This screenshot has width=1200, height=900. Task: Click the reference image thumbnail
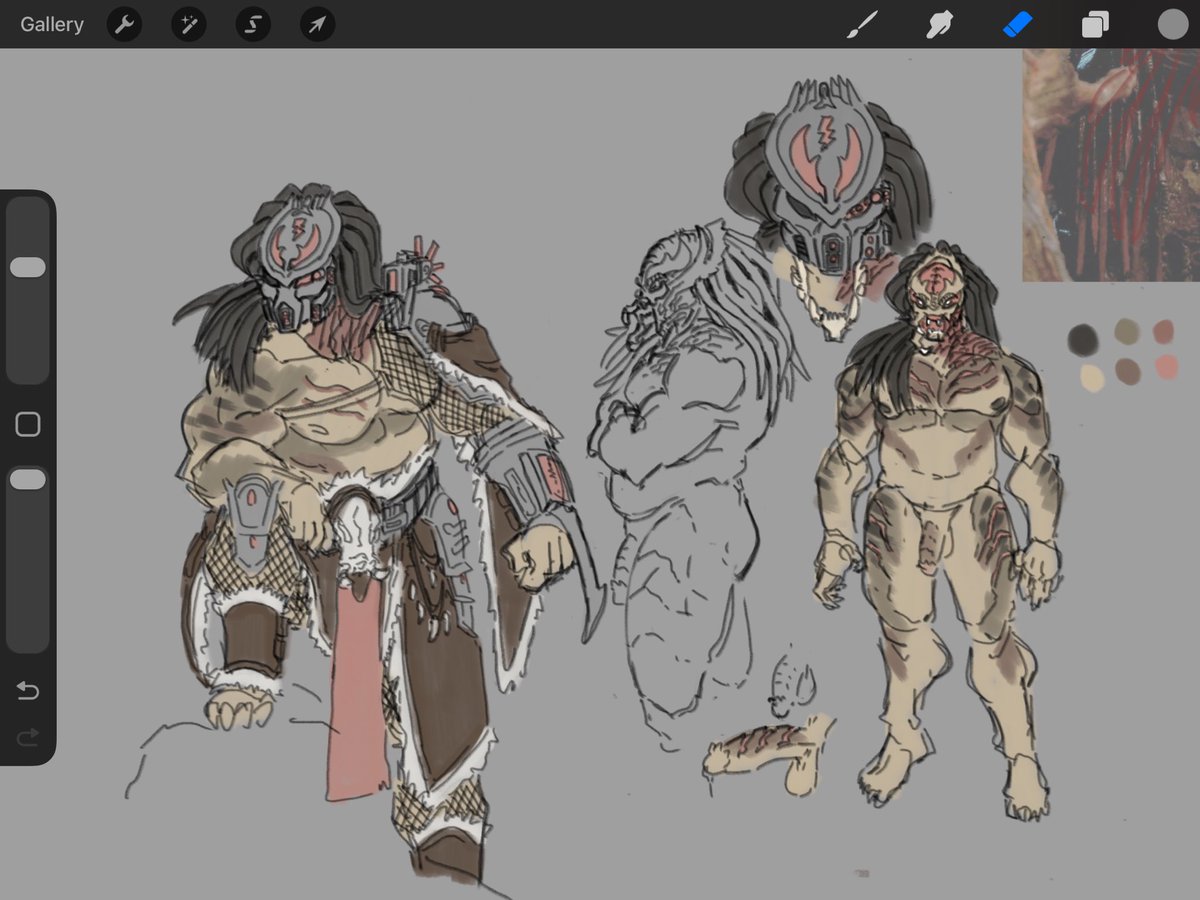[x=1111, y=165]
